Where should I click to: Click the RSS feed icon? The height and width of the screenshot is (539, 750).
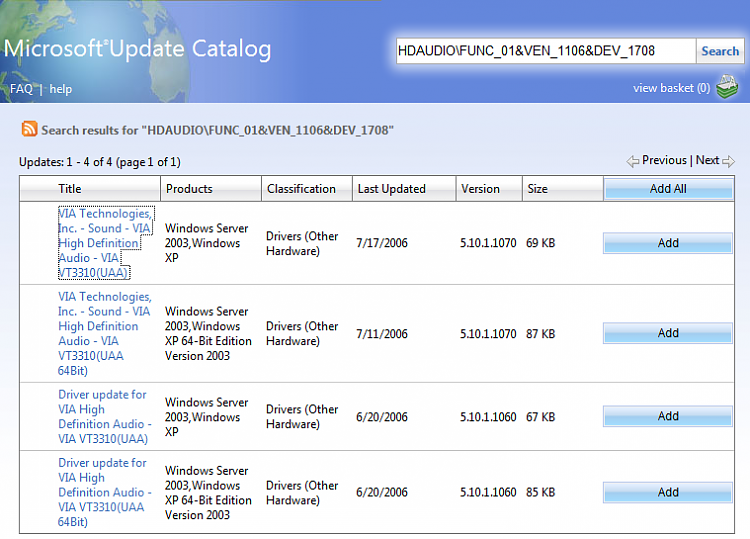29,129
